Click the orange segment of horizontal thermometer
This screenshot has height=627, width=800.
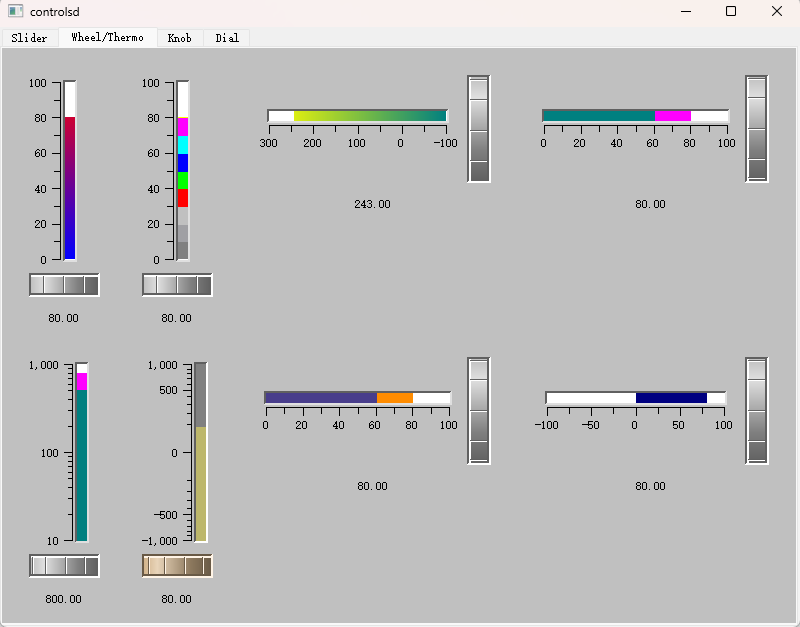pyautogui.click(x=395, y=398)
